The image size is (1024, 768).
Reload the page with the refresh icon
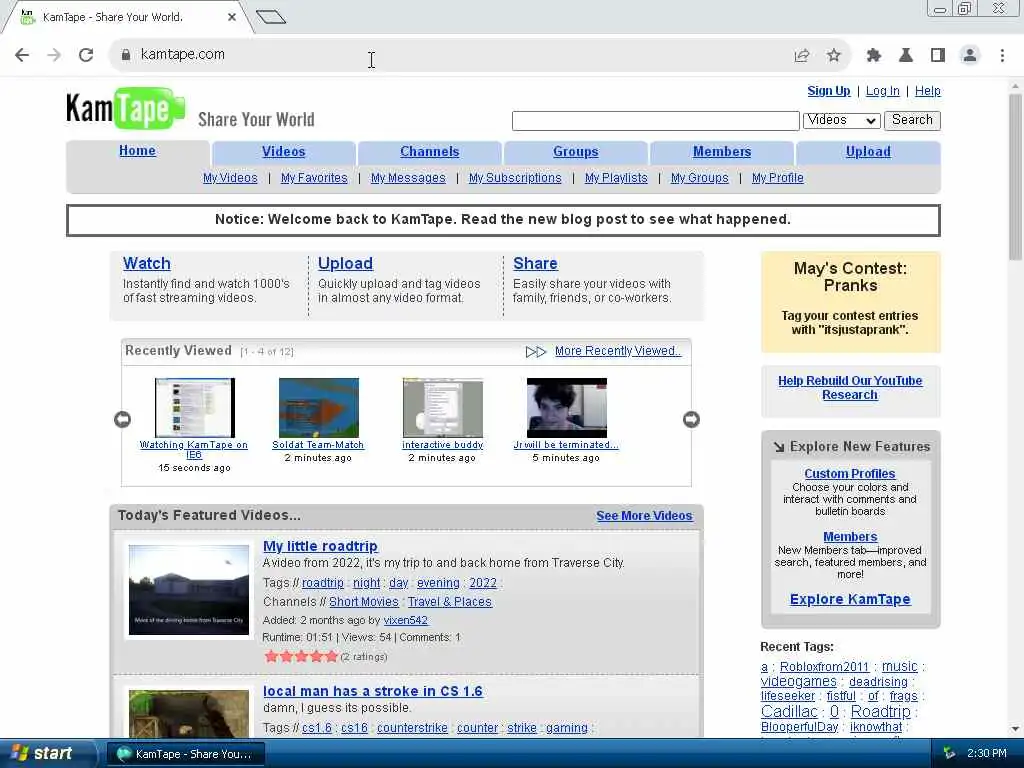point(86,55)
